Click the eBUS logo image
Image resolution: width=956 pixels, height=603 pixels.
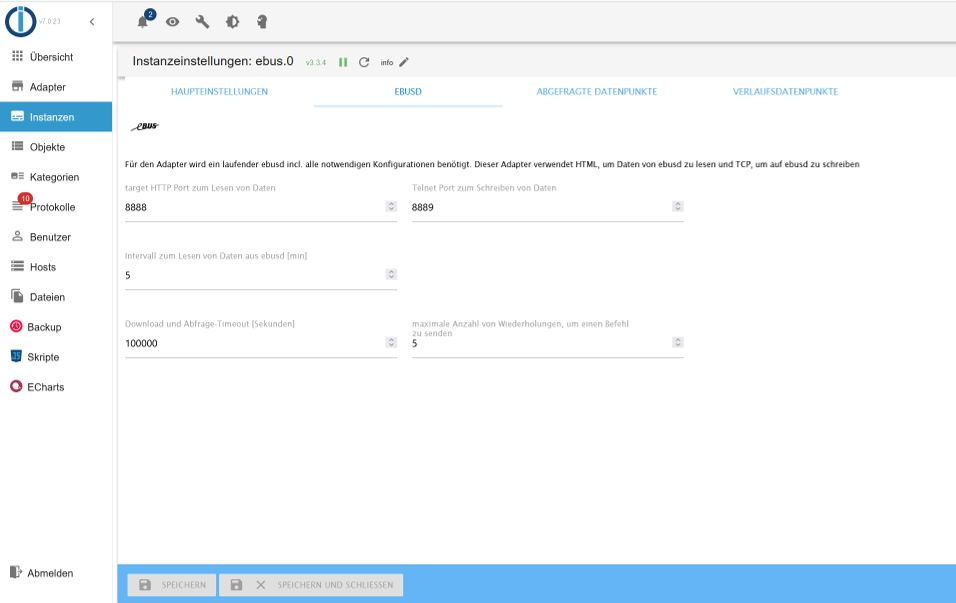coord(145,126)
